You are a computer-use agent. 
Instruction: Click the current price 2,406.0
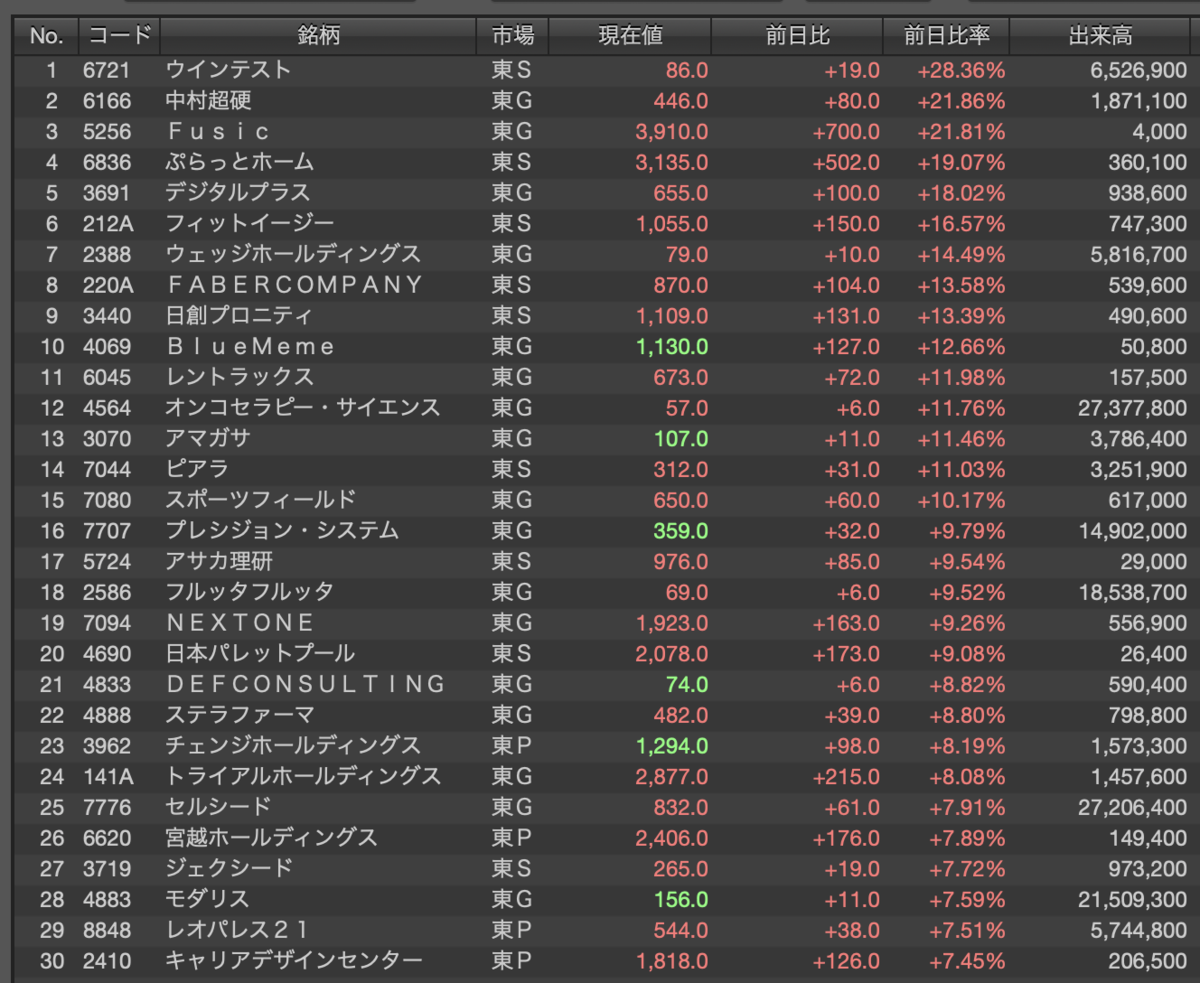[x=671, y=838]
